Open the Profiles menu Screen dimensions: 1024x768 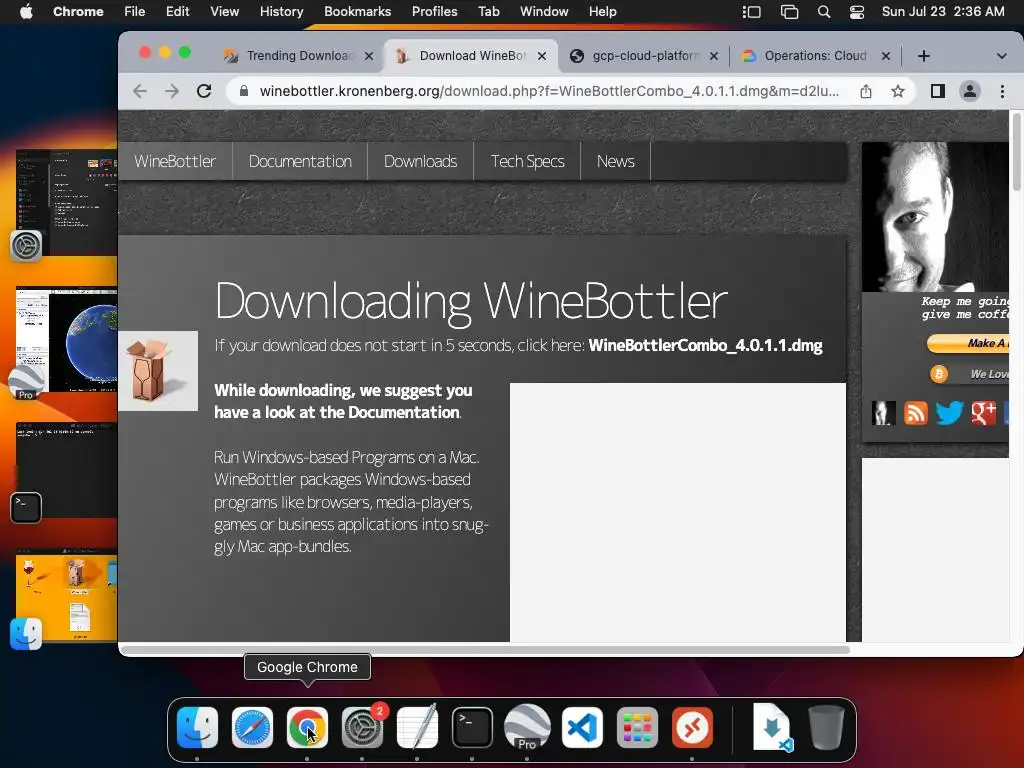(434, 12)
